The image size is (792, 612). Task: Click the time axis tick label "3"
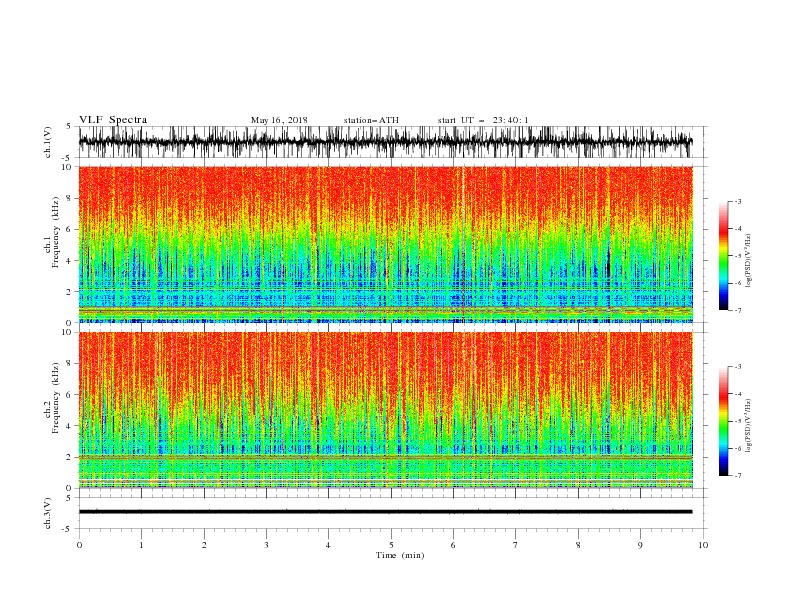tap(266, 545)
